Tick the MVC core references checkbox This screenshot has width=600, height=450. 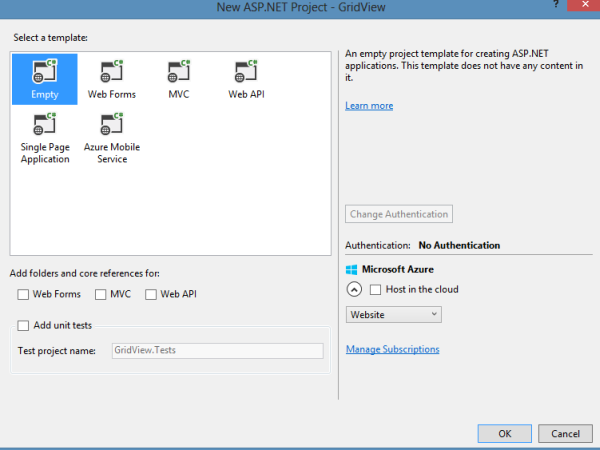coord(101,294)
